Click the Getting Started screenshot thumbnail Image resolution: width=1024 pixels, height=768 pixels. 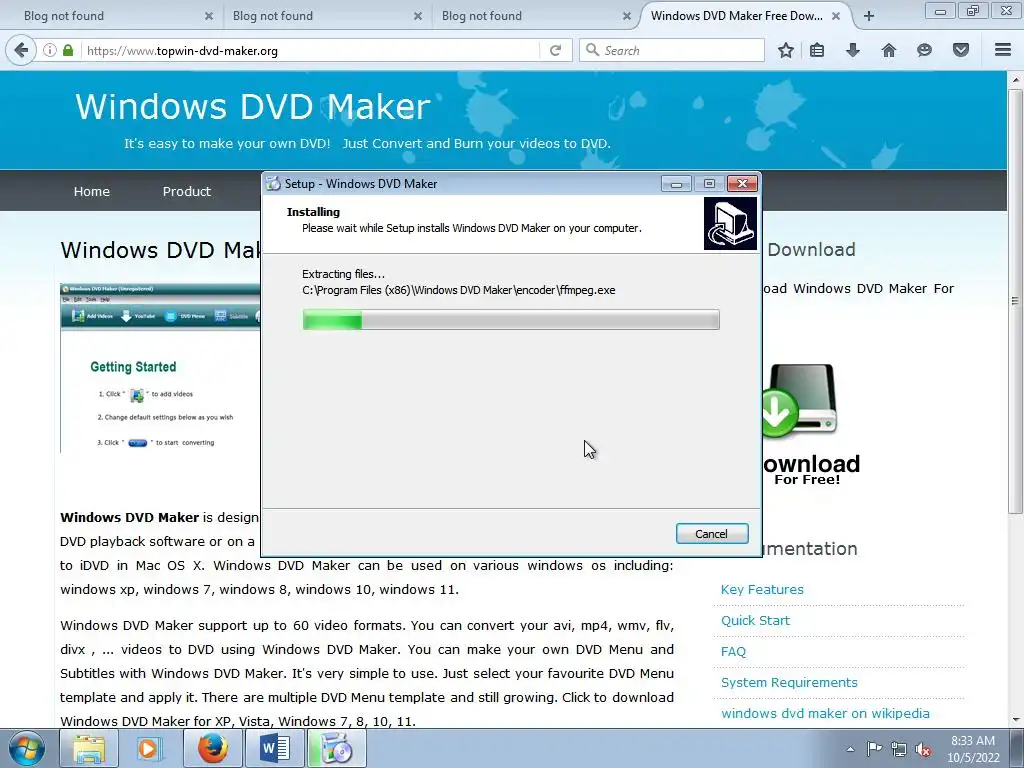coord(160,368)
